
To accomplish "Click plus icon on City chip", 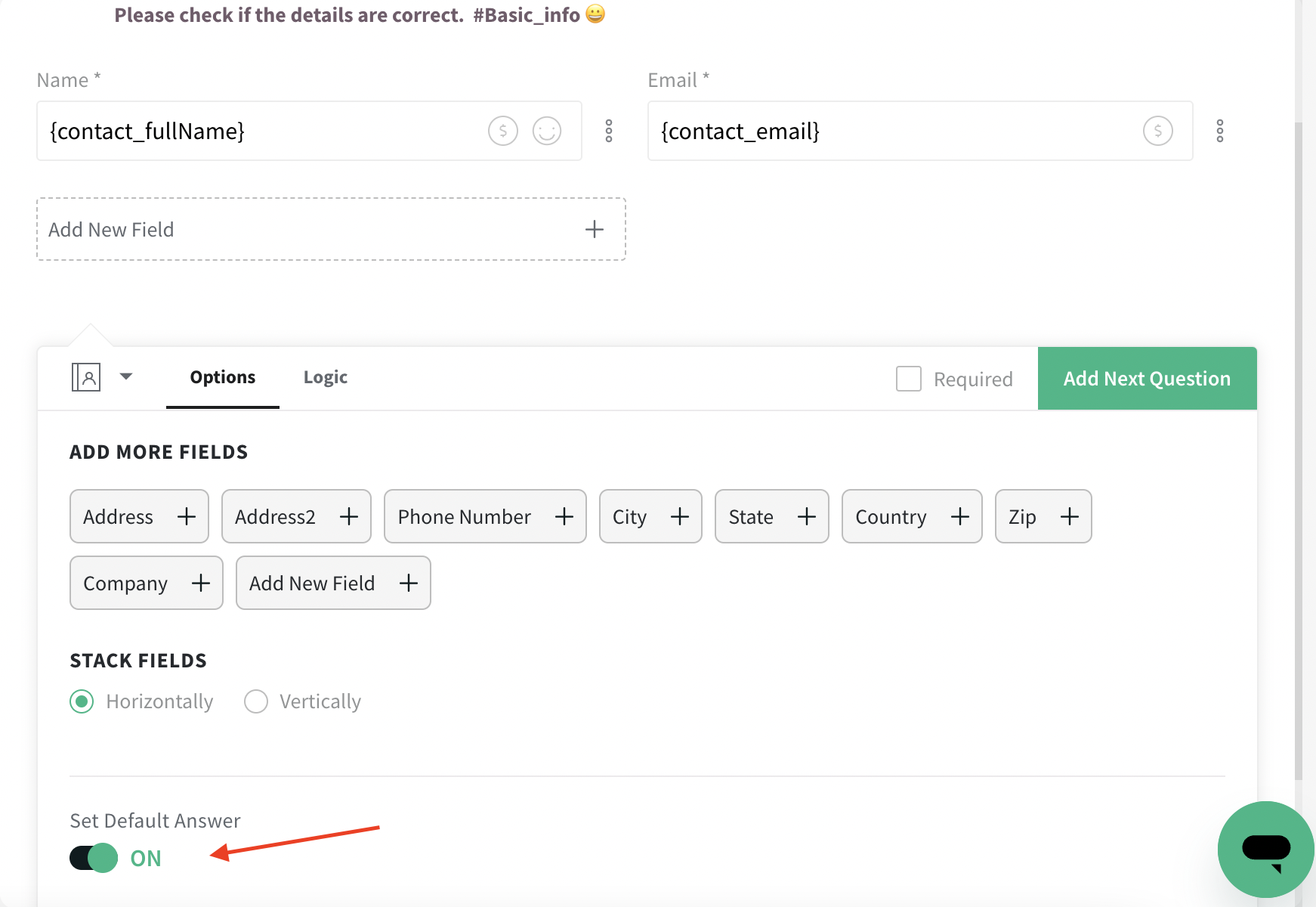I will click(x=680, y=516).
